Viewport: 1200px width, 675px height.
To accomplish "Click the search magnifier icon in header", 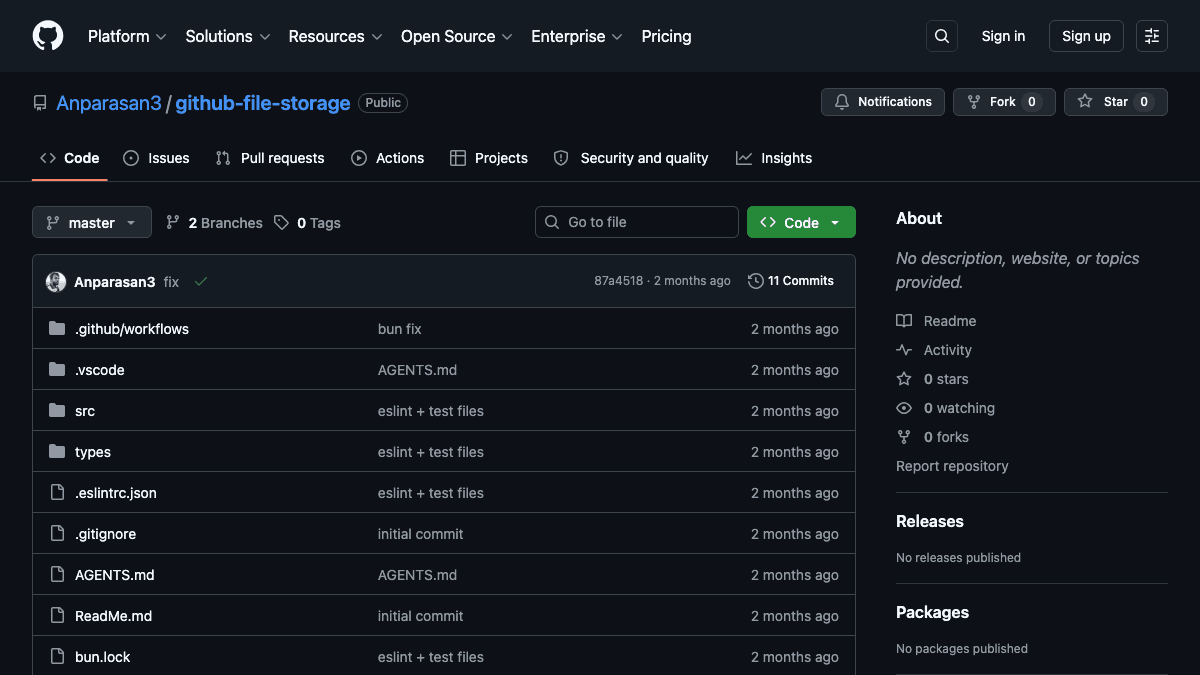I will [x=942, y=36].
